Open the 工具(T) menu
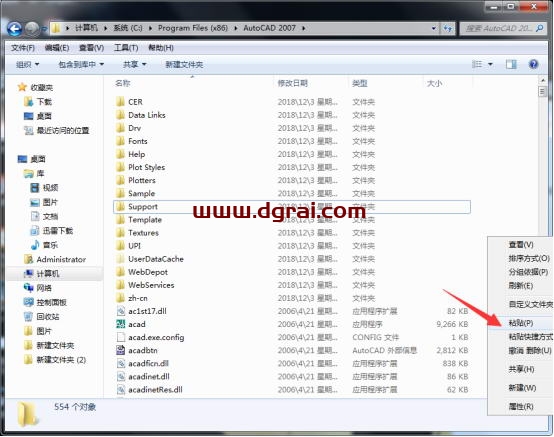The width and height of the screenshot is (554, 437). (126, 47)
